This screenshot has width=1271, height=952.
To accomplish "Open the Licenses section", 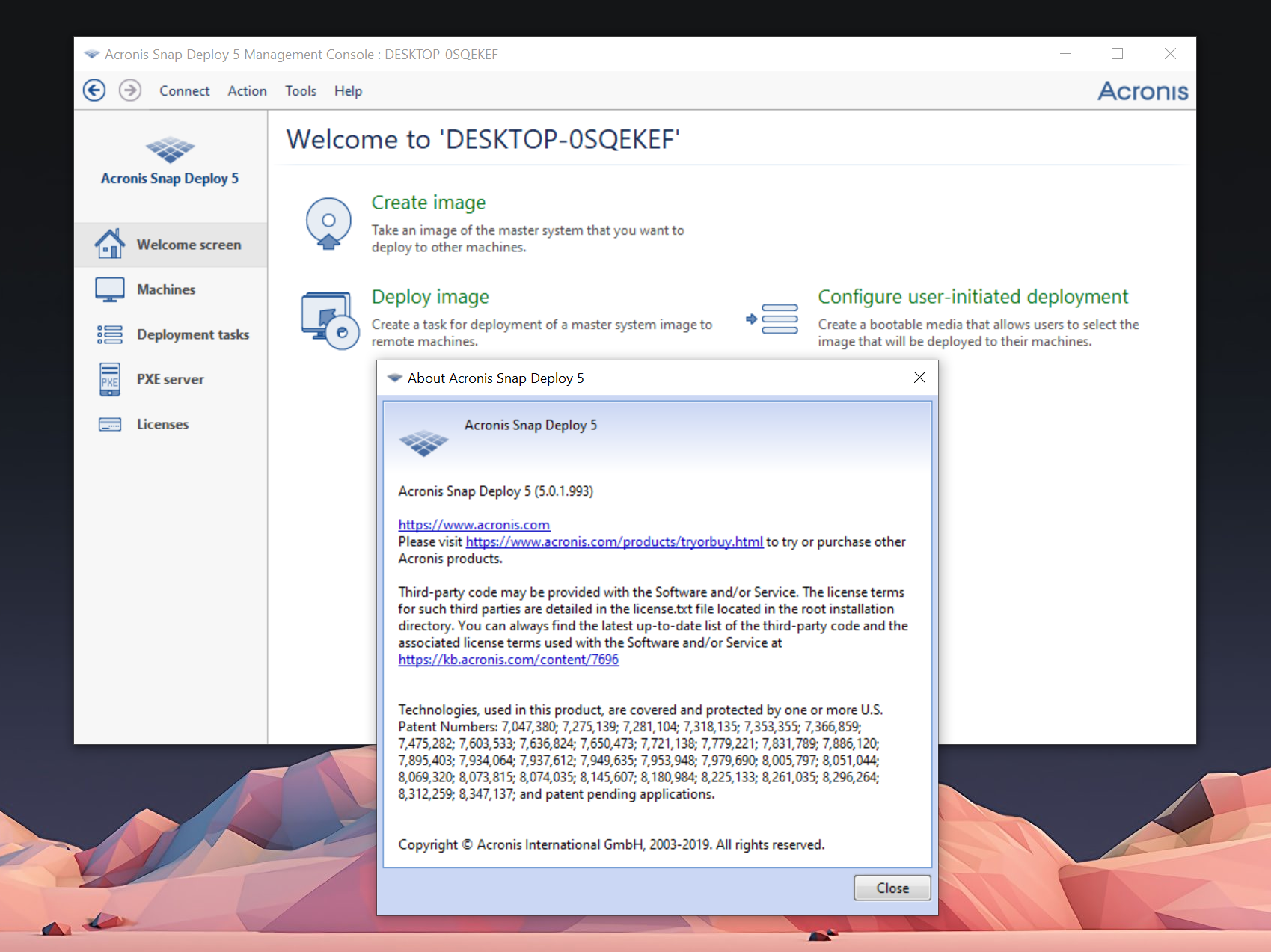I will (x=171, y=424).
